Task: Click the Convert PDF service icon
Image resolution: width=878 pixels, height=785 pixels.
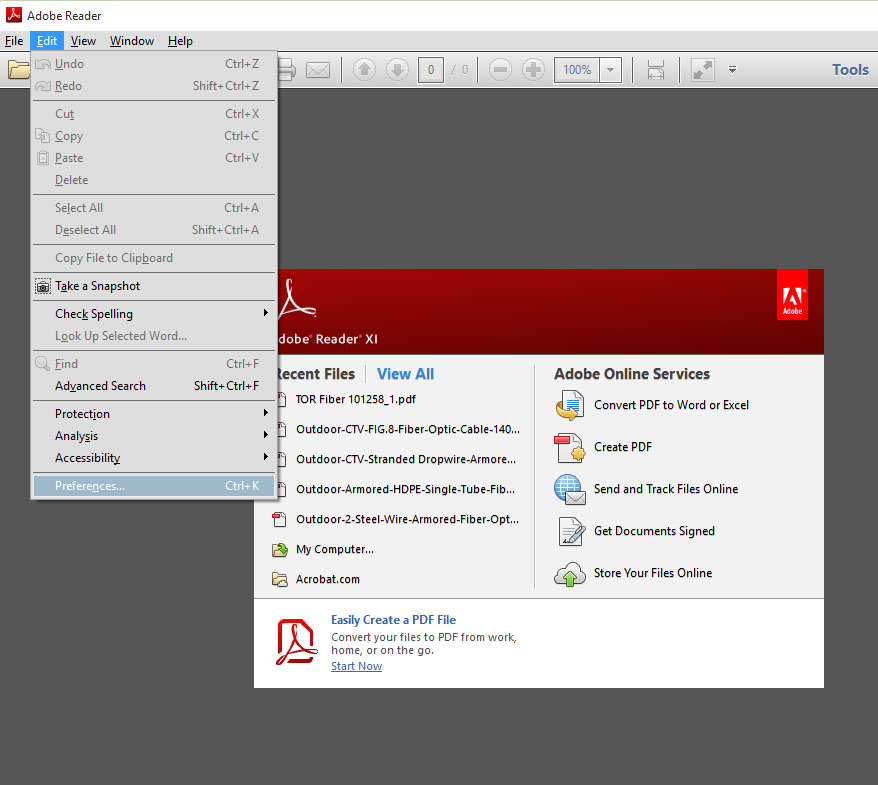Action: click(x=570, y=405)
